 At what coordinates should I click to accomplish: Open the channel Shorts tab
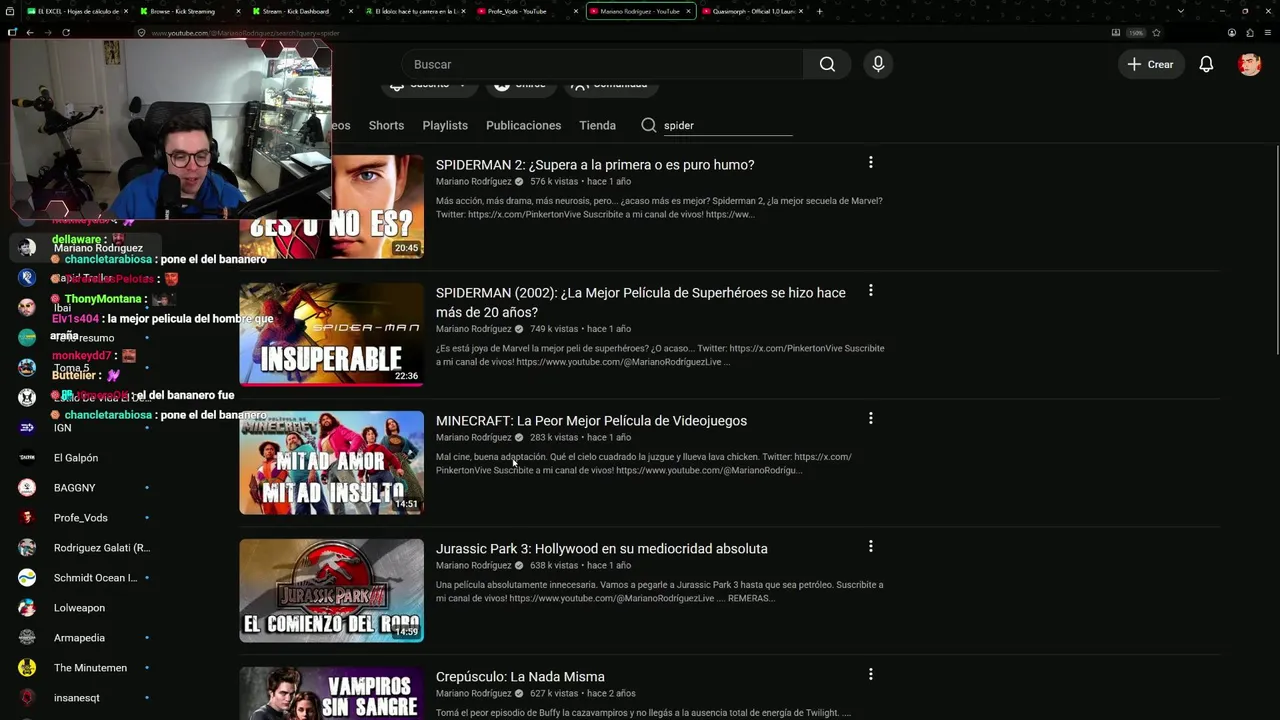(386, 125)
